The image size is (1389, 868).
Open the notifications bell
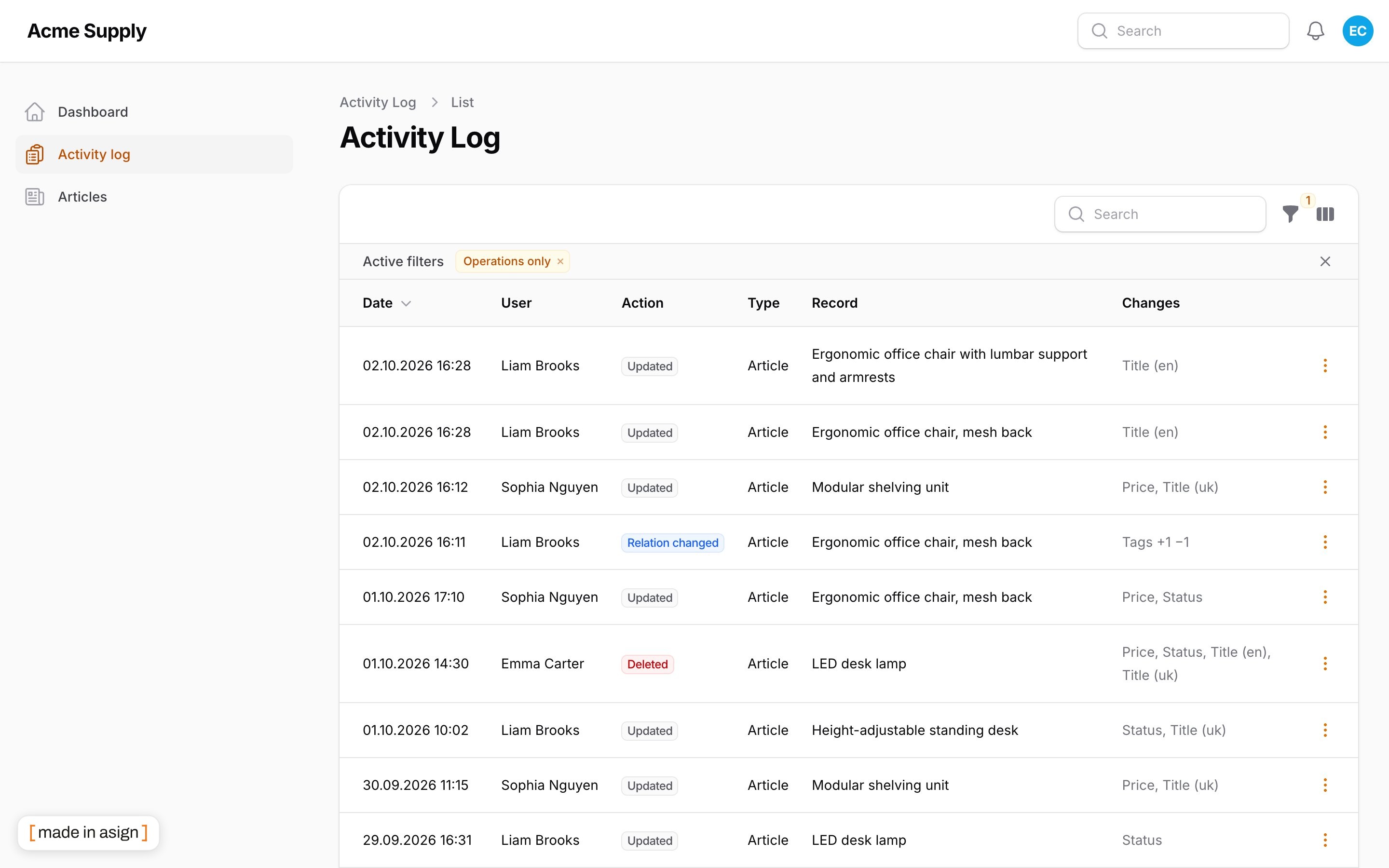(1315, 31)
